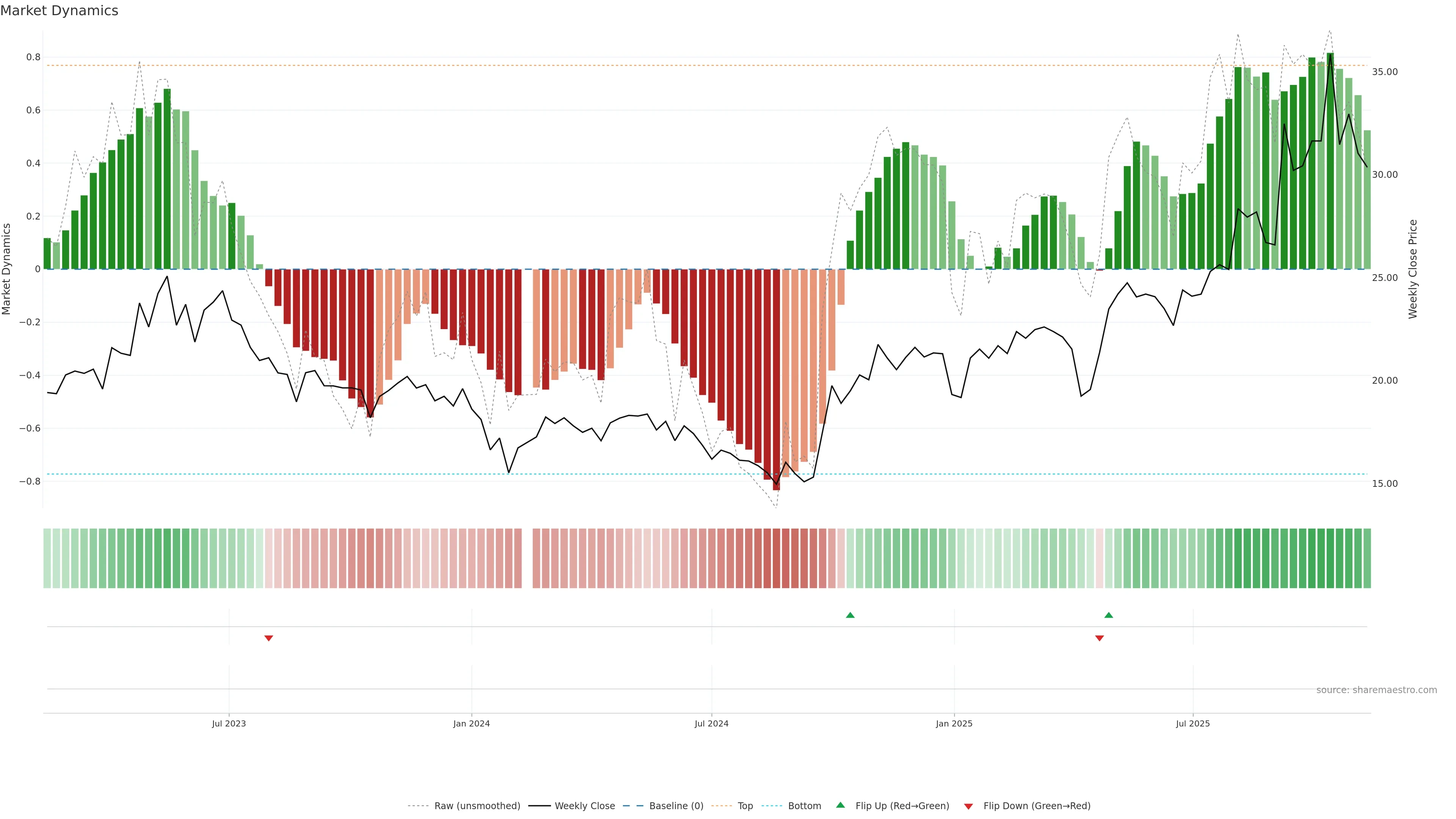This screenshot has height=819, width=1456.
Task: Toggle the Bottom legend series label
Action: point(804,806)
